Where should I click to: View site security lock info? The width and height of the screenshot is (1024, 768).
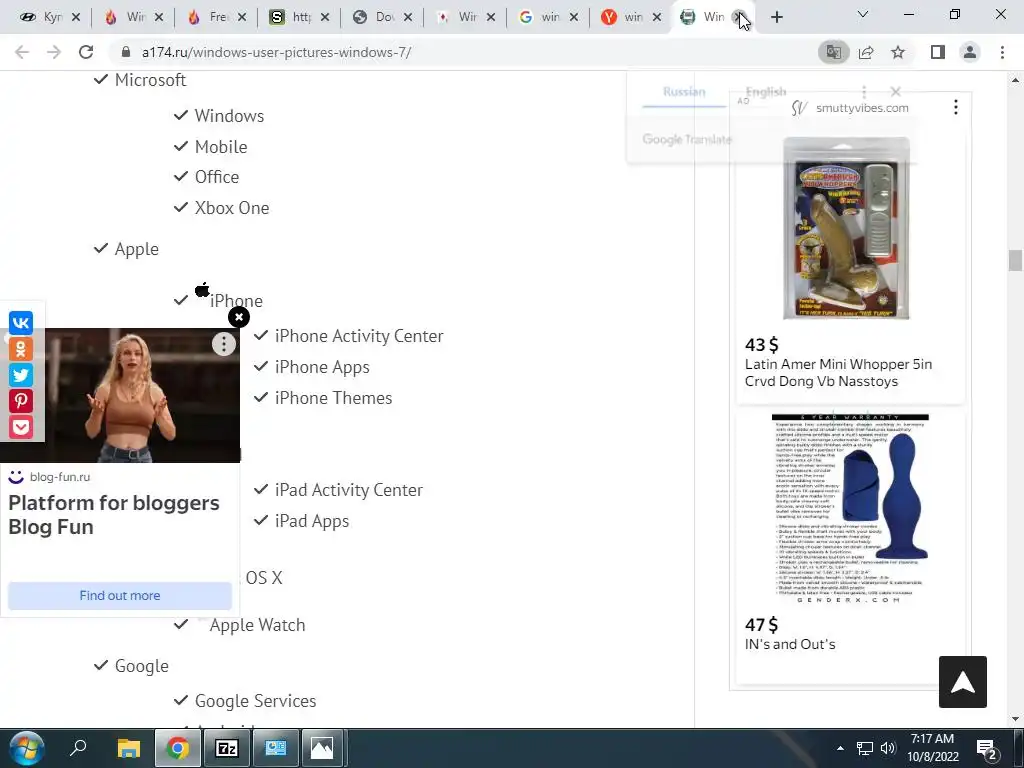[x=126, y=52]
